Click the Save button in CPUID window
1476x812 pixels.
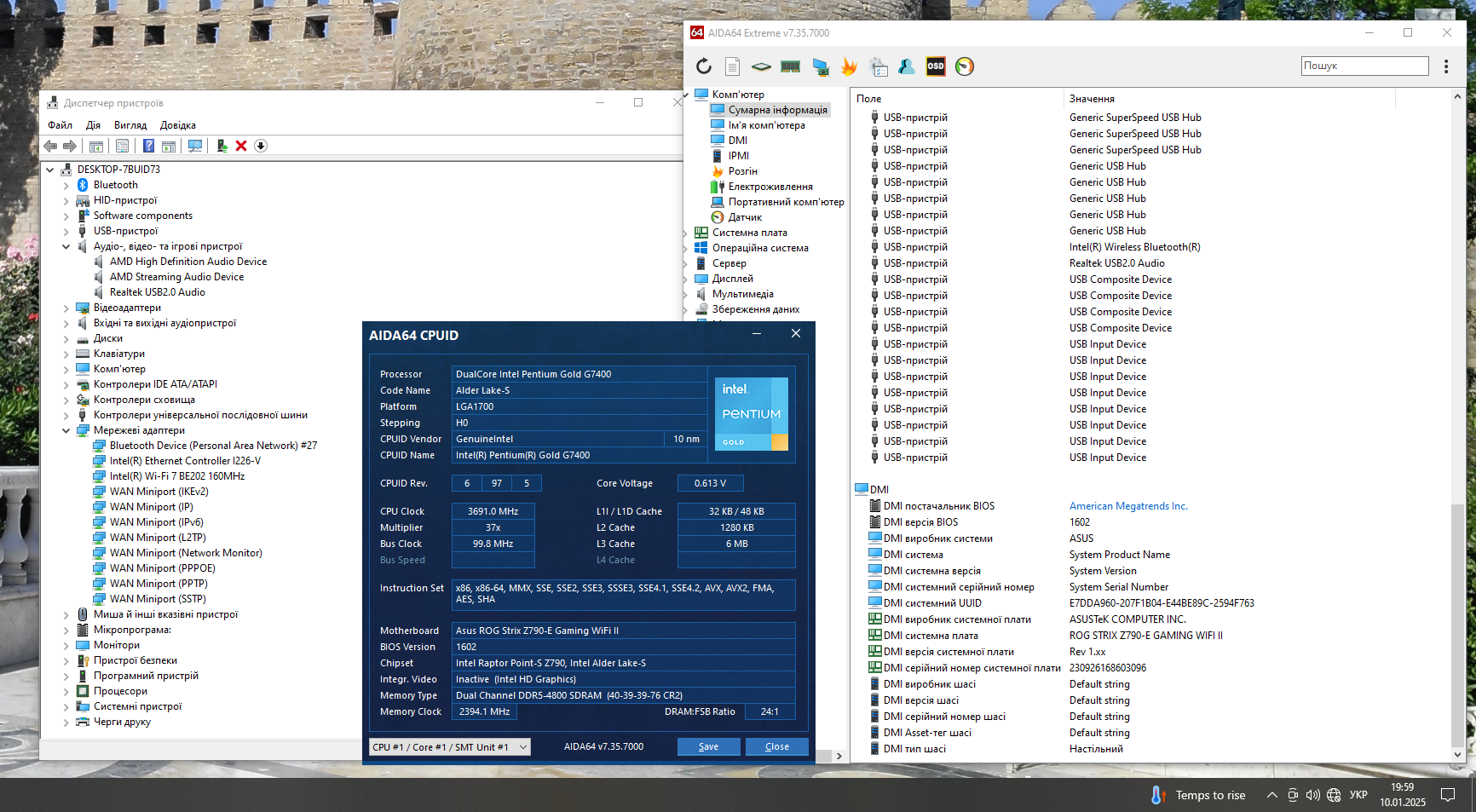coord(708,746)
